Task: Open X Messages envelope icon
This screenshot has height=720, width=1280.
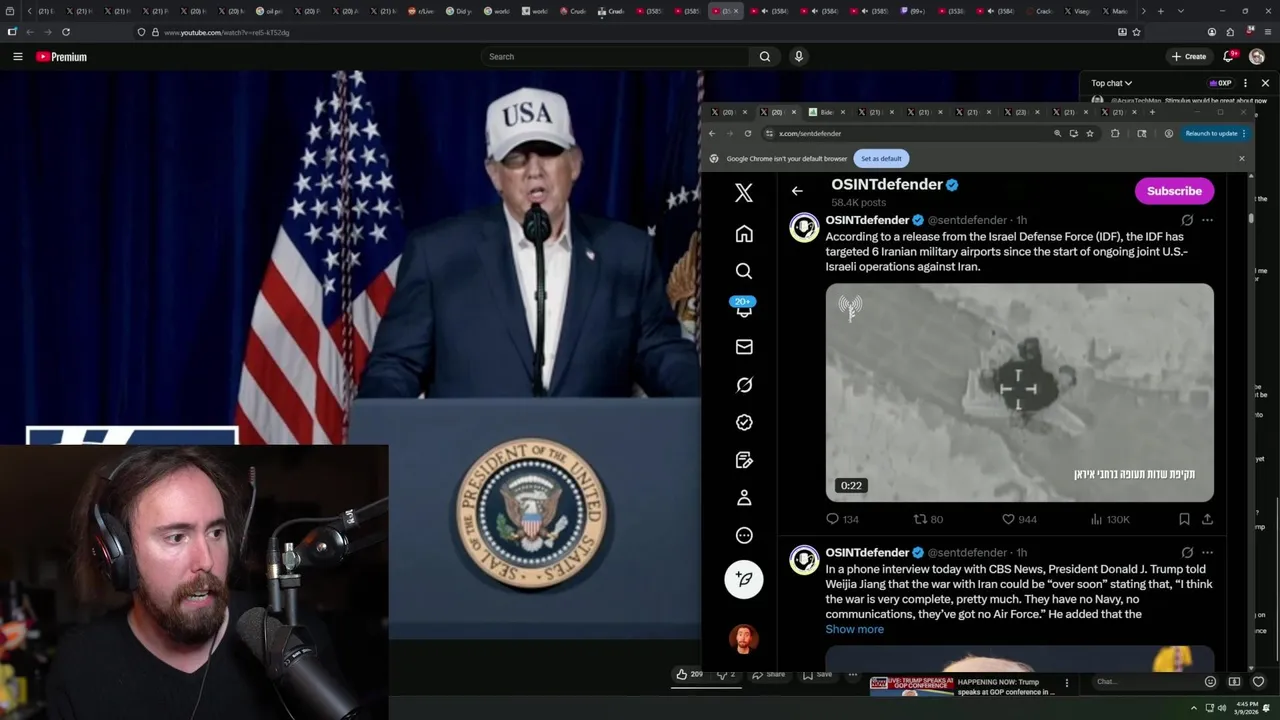Action: (x=744, y=347)
